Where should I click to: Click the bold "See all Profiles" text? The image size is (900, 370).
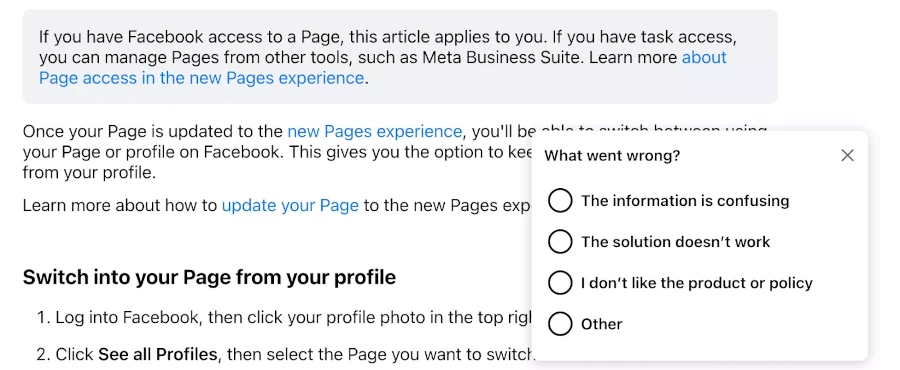click(x=158, y=355)
